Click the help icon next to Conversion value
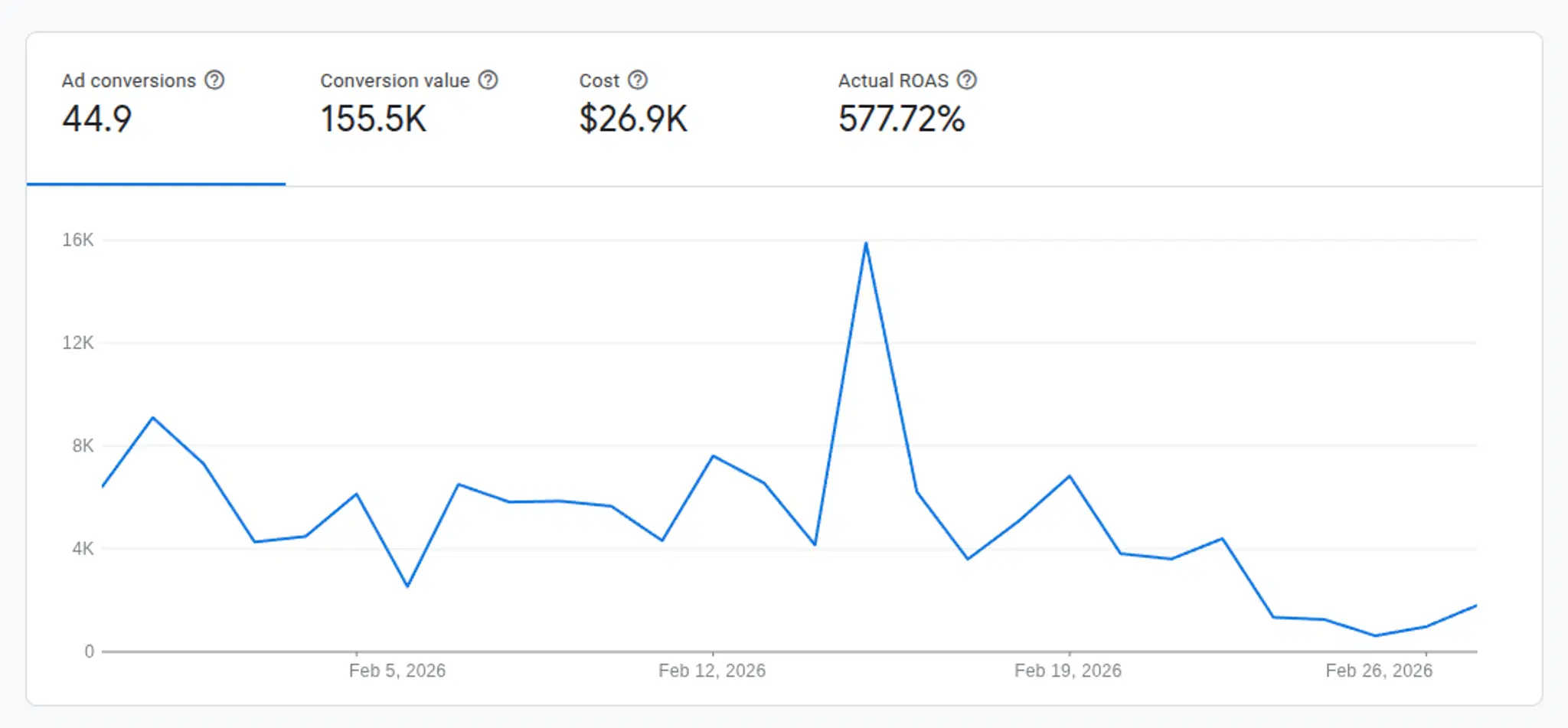 488,80
